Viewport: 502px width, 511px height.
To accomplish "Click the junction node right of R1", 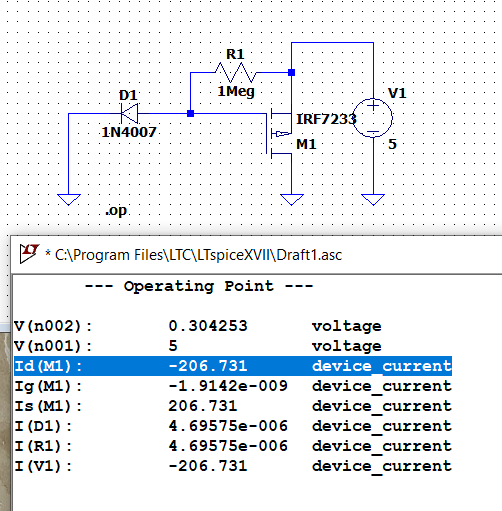I will [x=291, y=72].
